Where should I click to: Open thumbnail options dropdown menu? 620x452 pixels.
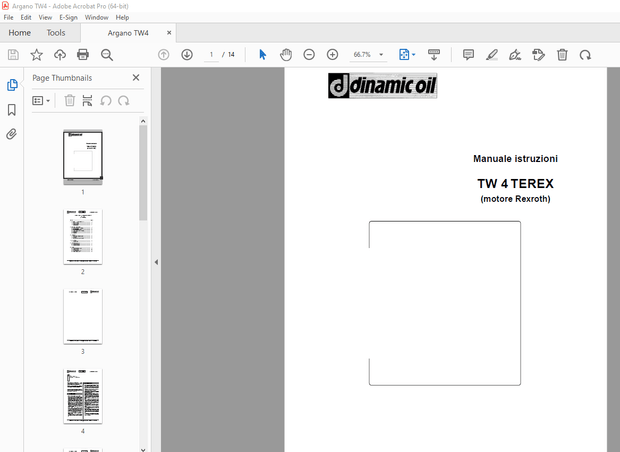click(x=41, y=101)
